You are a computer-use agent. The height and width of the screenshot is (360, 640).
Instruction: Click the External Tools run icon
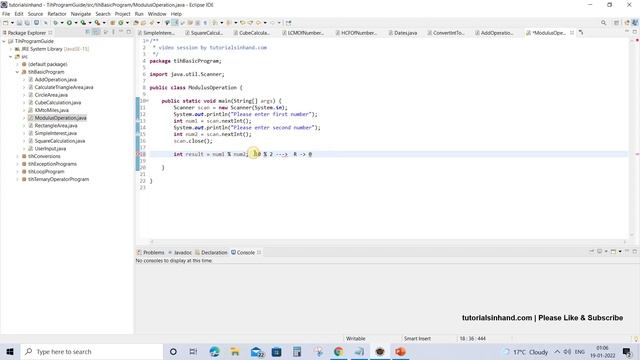[x=97, y=22]
